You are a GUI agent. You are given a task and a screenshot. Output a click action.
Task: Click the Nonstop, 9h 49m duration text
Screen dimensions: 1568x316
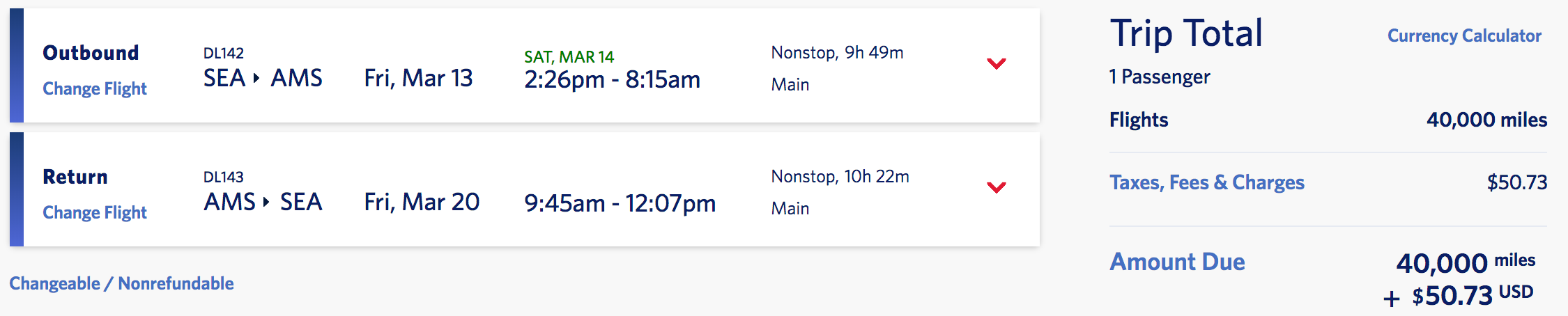837,52
